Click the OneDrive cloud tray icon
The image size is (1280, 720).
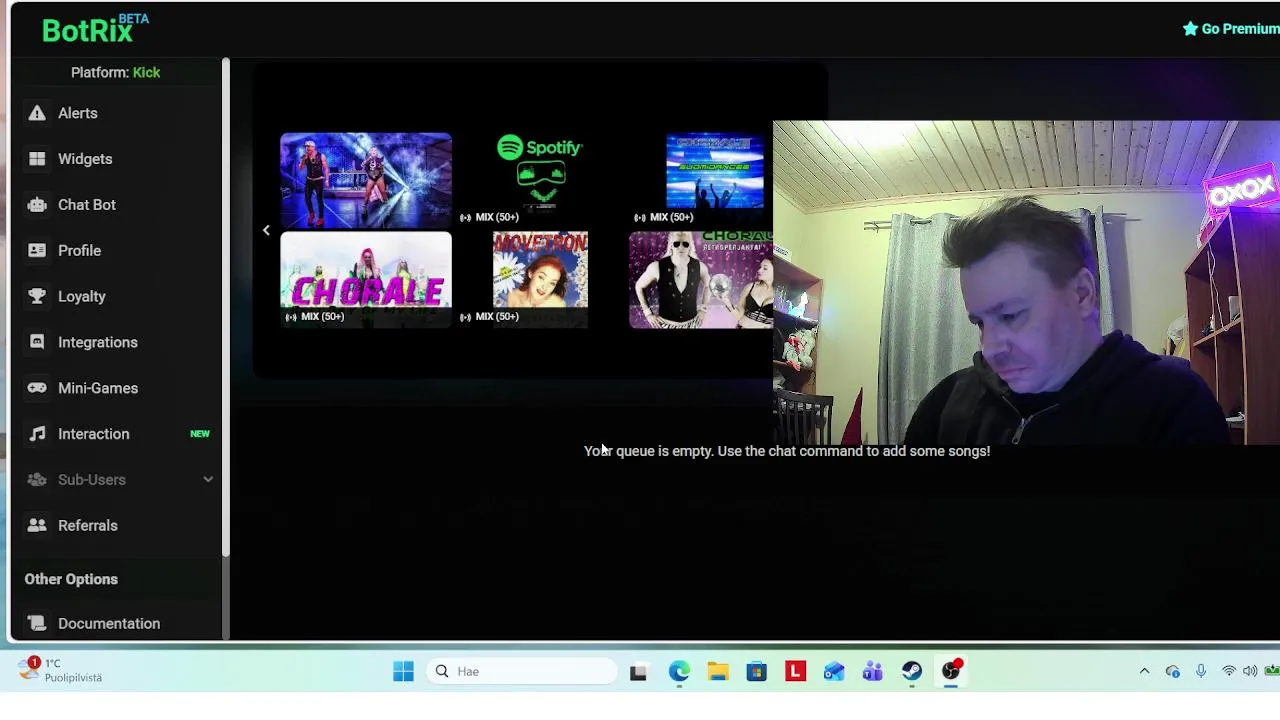[1172, 671]
